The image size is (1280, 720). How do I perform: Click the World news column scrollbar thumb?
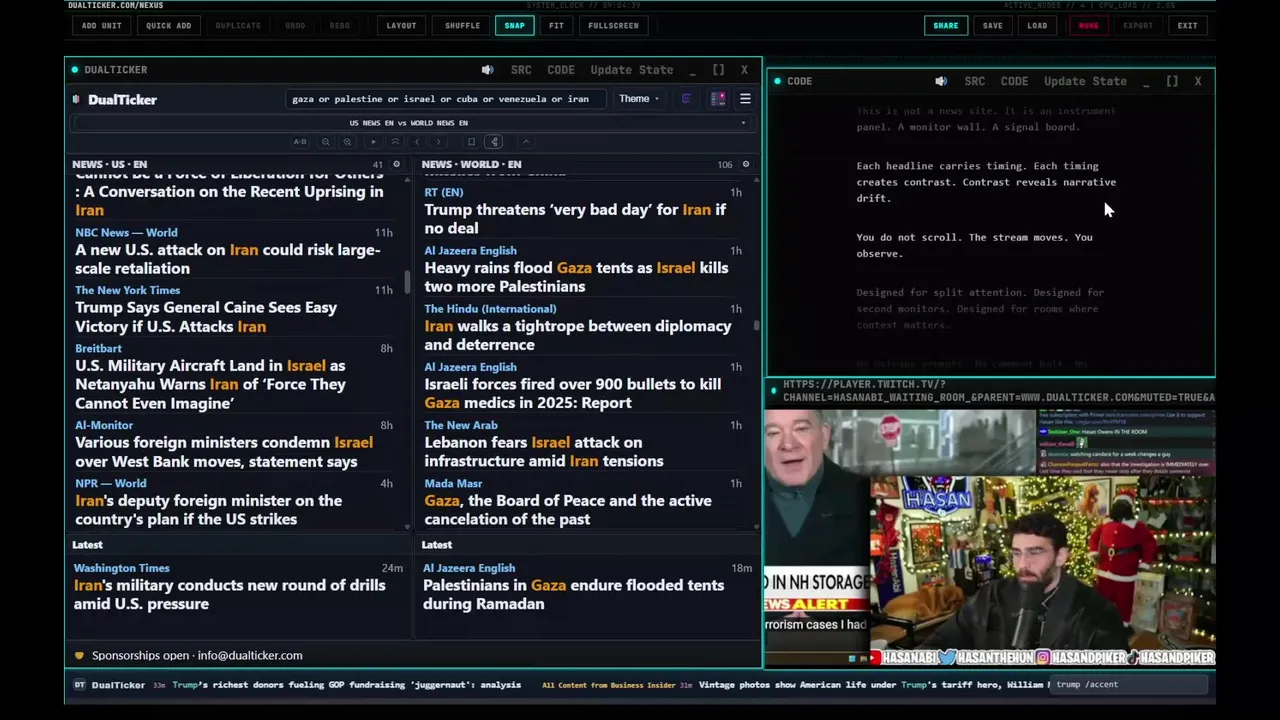(756, 325)
